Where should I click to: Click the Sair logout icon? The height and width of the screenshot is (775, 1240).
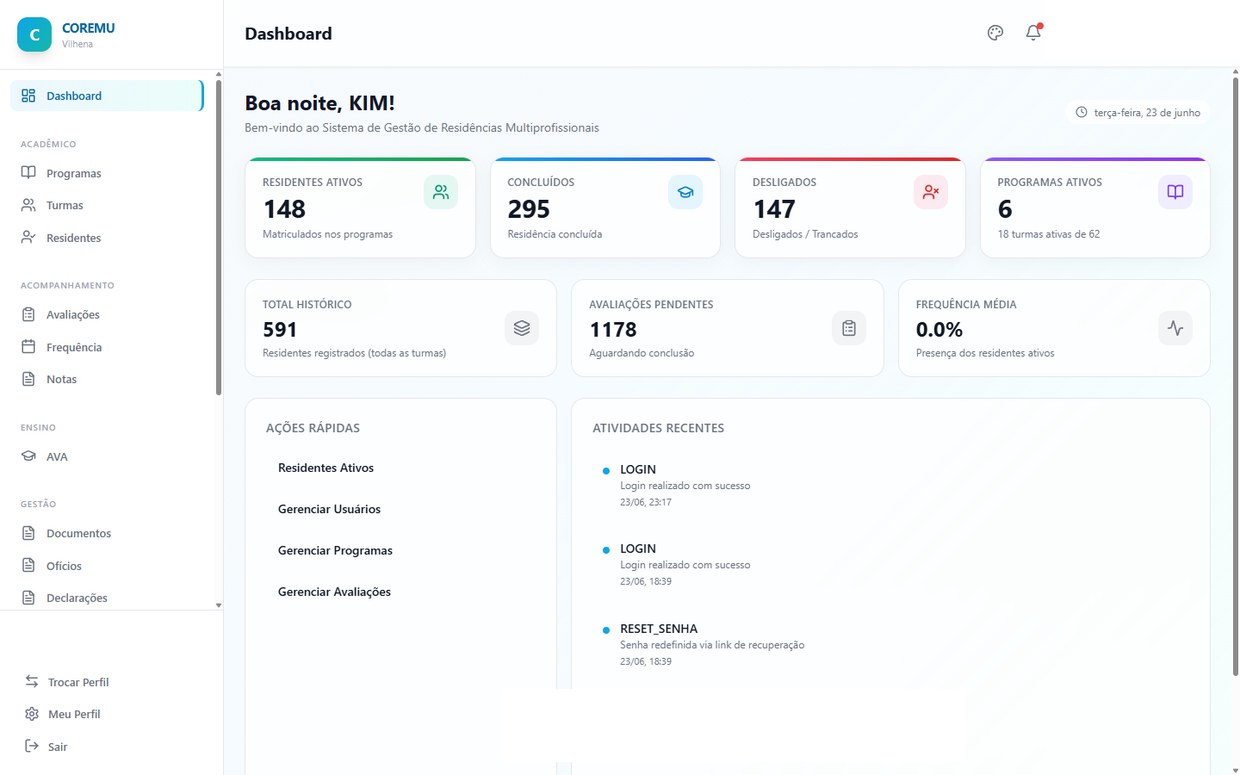pyautogui.click(x=32, y=746)
